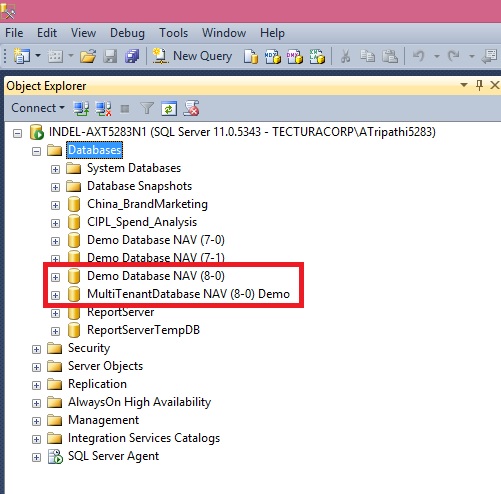Viewport: 501px width, 494px height.
Task: Expand Database Snapshots folder
Action: click(55, 188)
